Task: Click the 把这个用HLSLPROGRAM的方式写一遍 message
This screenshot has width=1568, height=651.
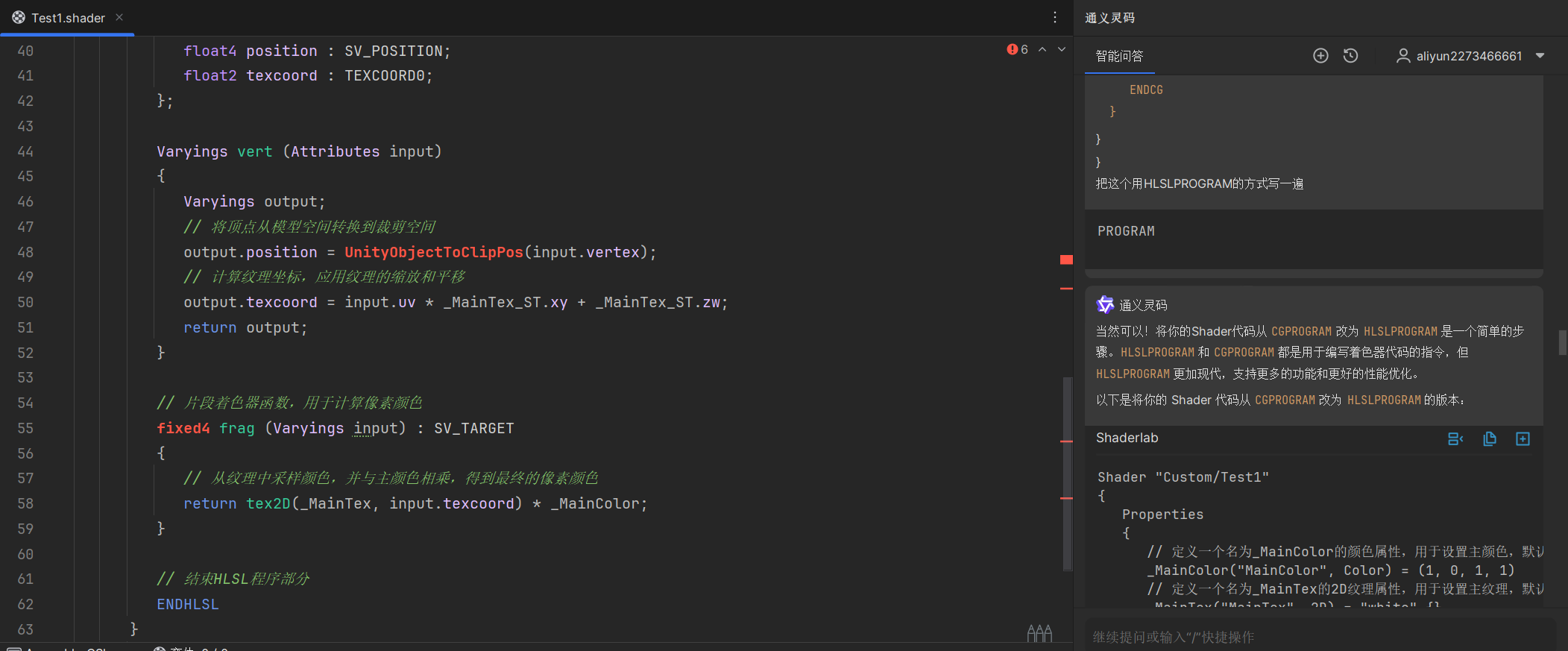Action: coord(1200,183)
